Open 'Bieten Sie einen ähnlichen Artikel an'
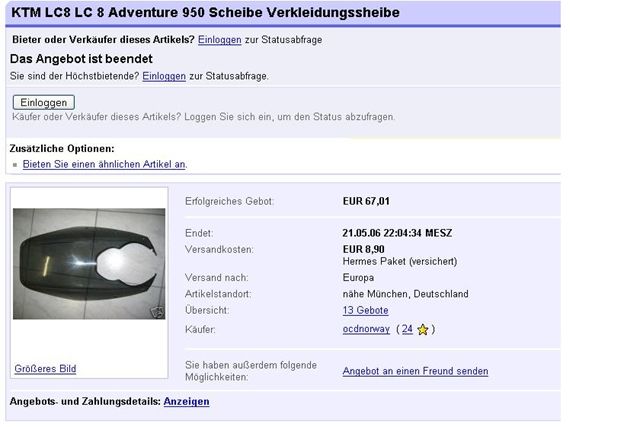This screenshot has width=640, height=427. pyautogui.click(x=105, y=164)
